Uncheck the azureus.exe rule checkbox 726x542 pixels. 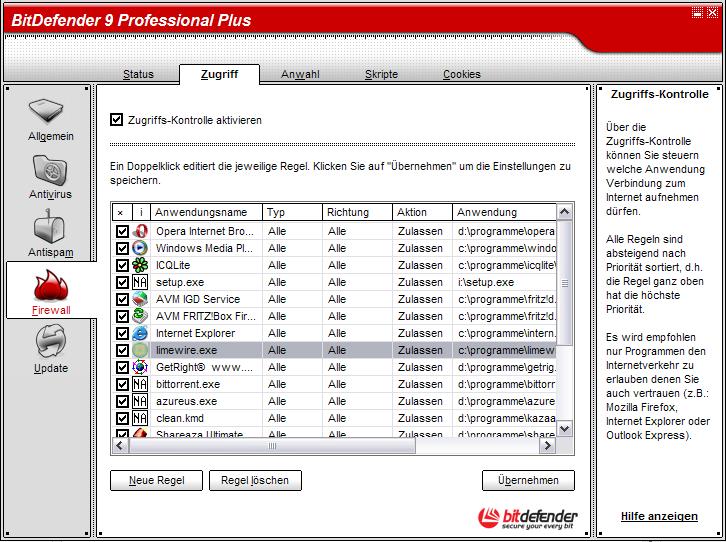click(x=122, y=402)
